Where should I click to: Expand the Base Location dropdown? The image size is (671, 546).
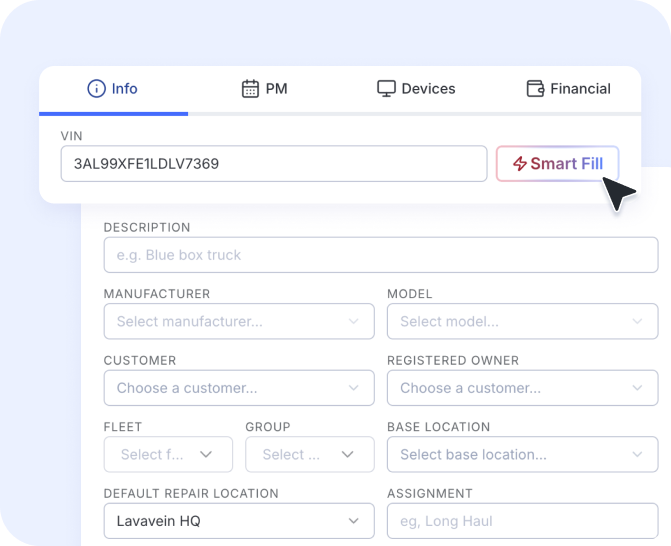pyautogui.click(x=522, y=454)
